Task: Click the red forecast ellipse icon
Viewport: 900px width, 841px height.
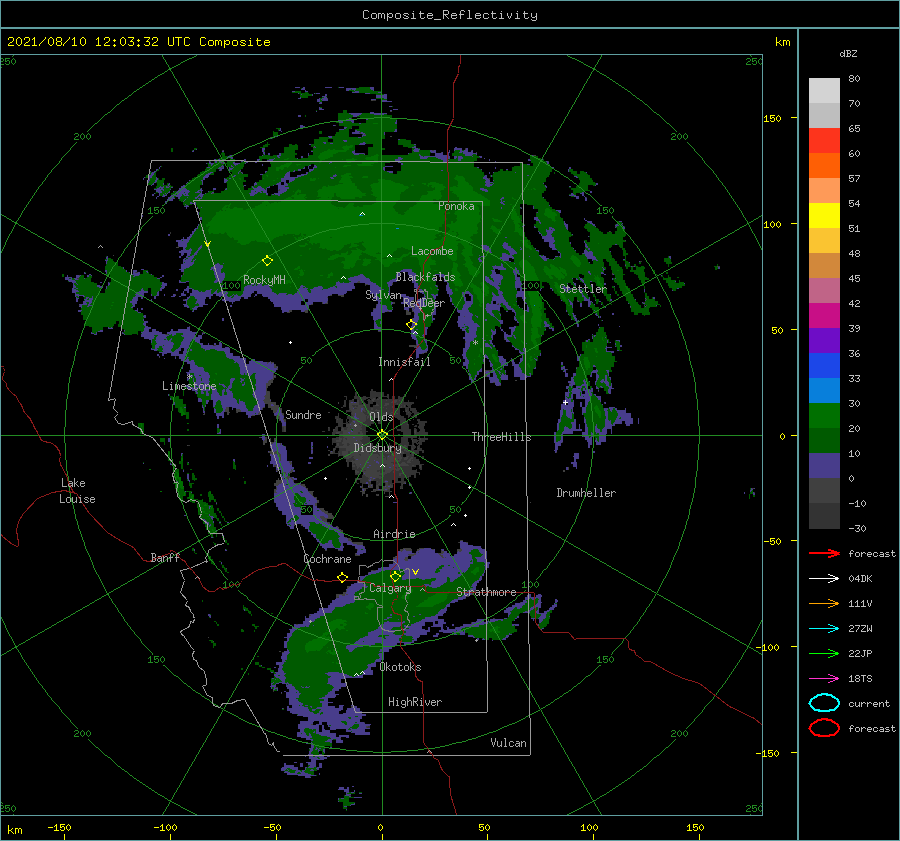Action: pos(824,728)
